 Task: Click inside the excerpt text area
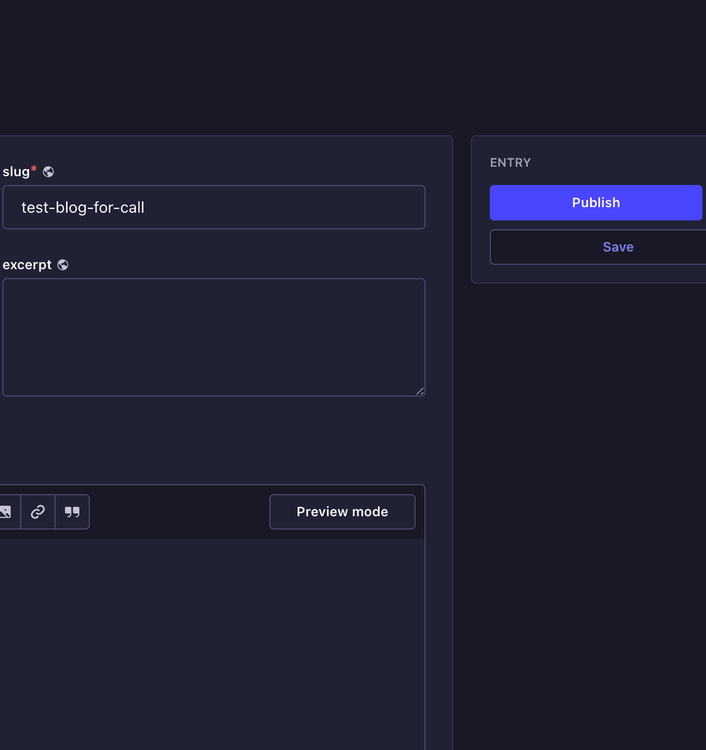pyautogui.click(x=213, y=337)
